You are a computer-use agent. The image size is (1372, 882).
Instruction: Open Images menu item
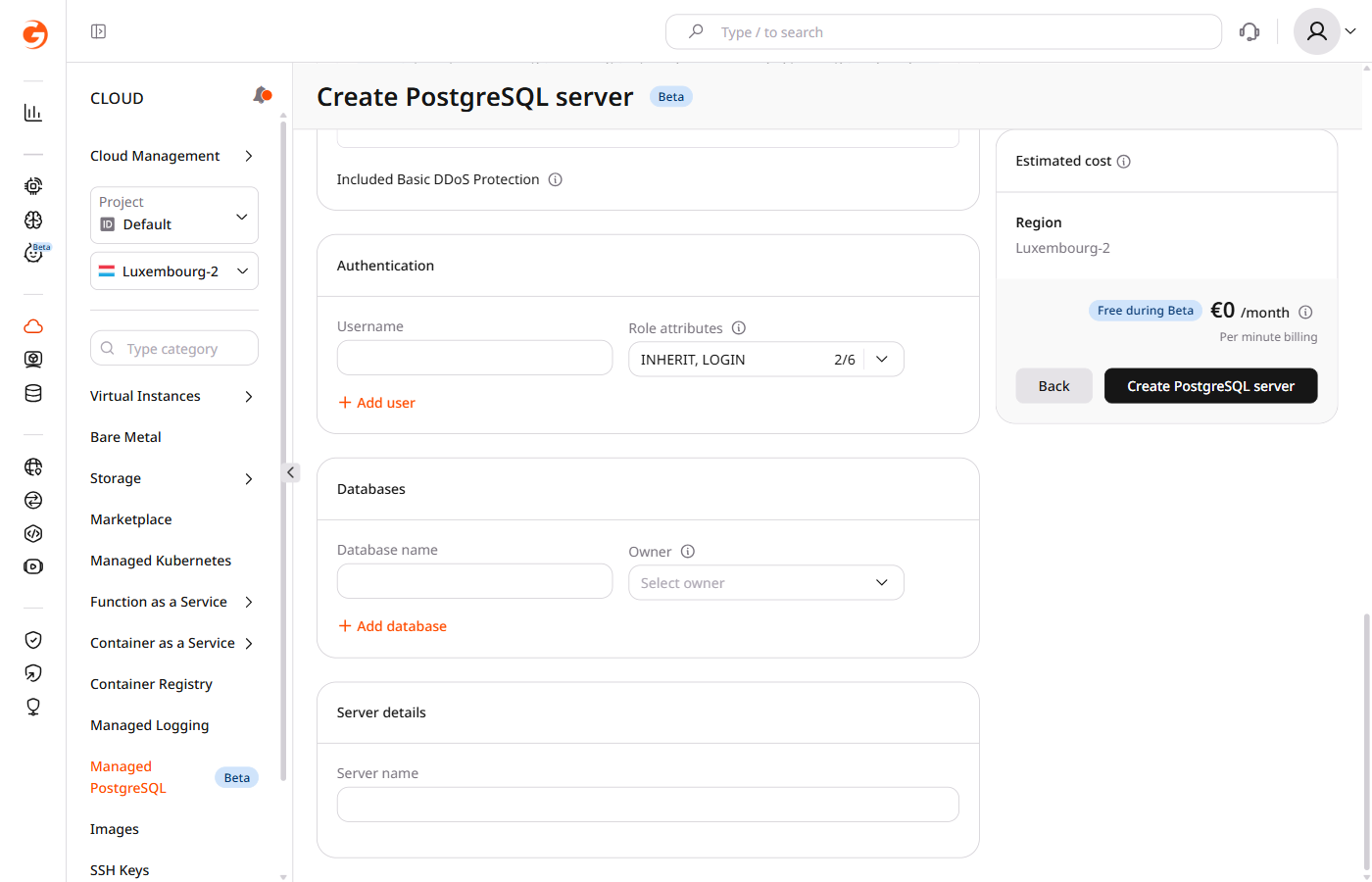tap(115, 829)
